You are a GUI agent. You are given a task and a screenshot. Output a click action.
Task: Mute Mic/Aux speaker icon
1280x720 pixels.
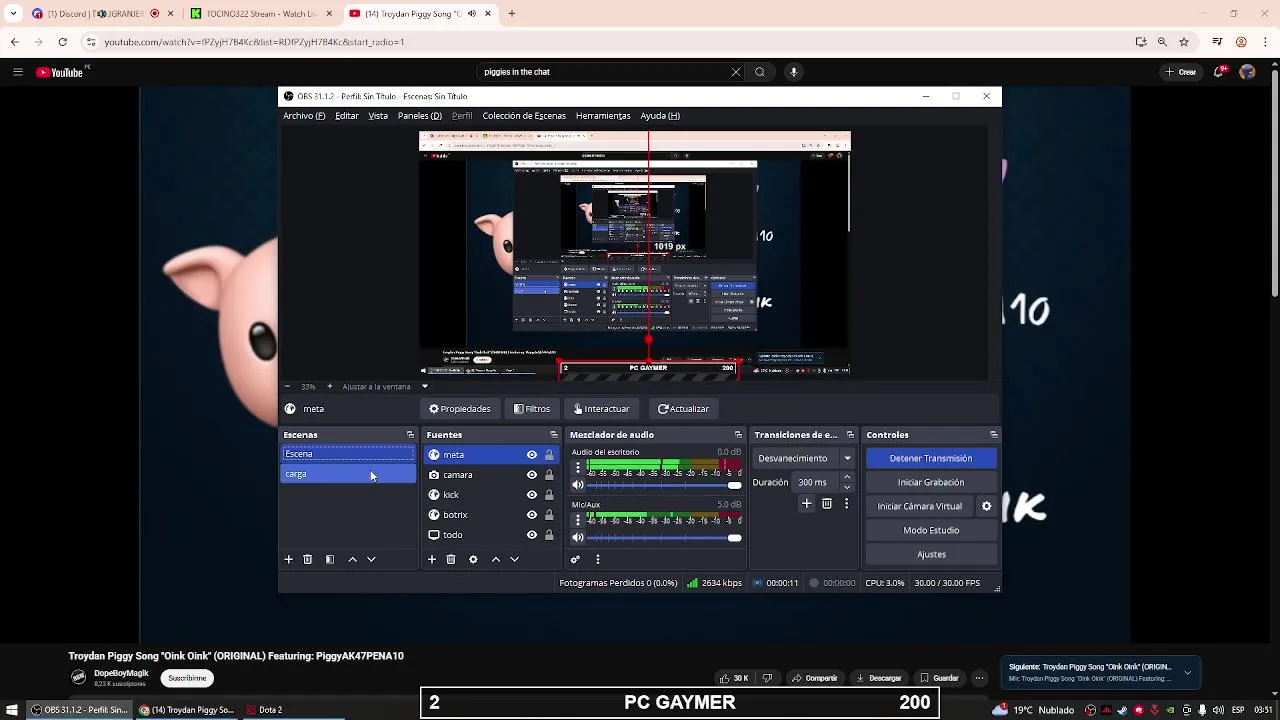coord(577,538)
